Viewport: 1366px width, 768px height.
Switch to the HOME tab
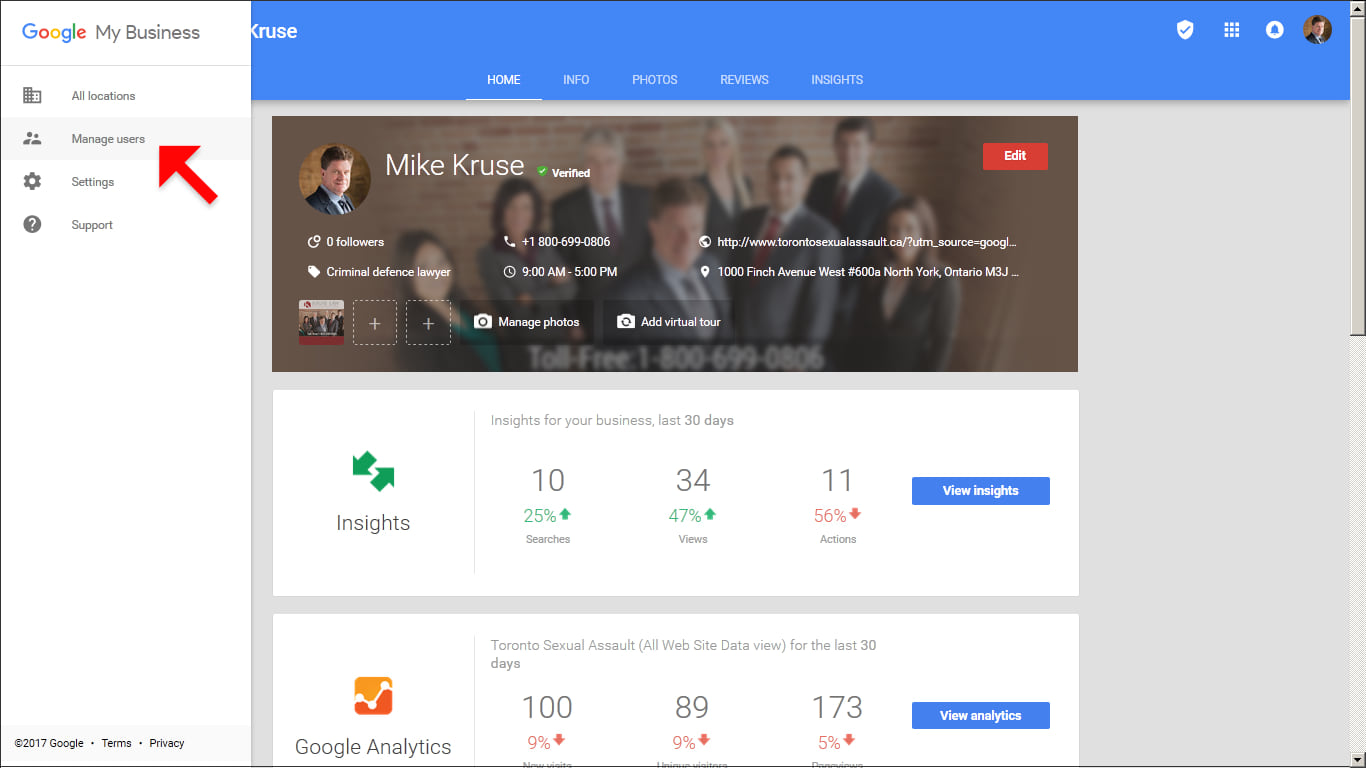[504, 80]
